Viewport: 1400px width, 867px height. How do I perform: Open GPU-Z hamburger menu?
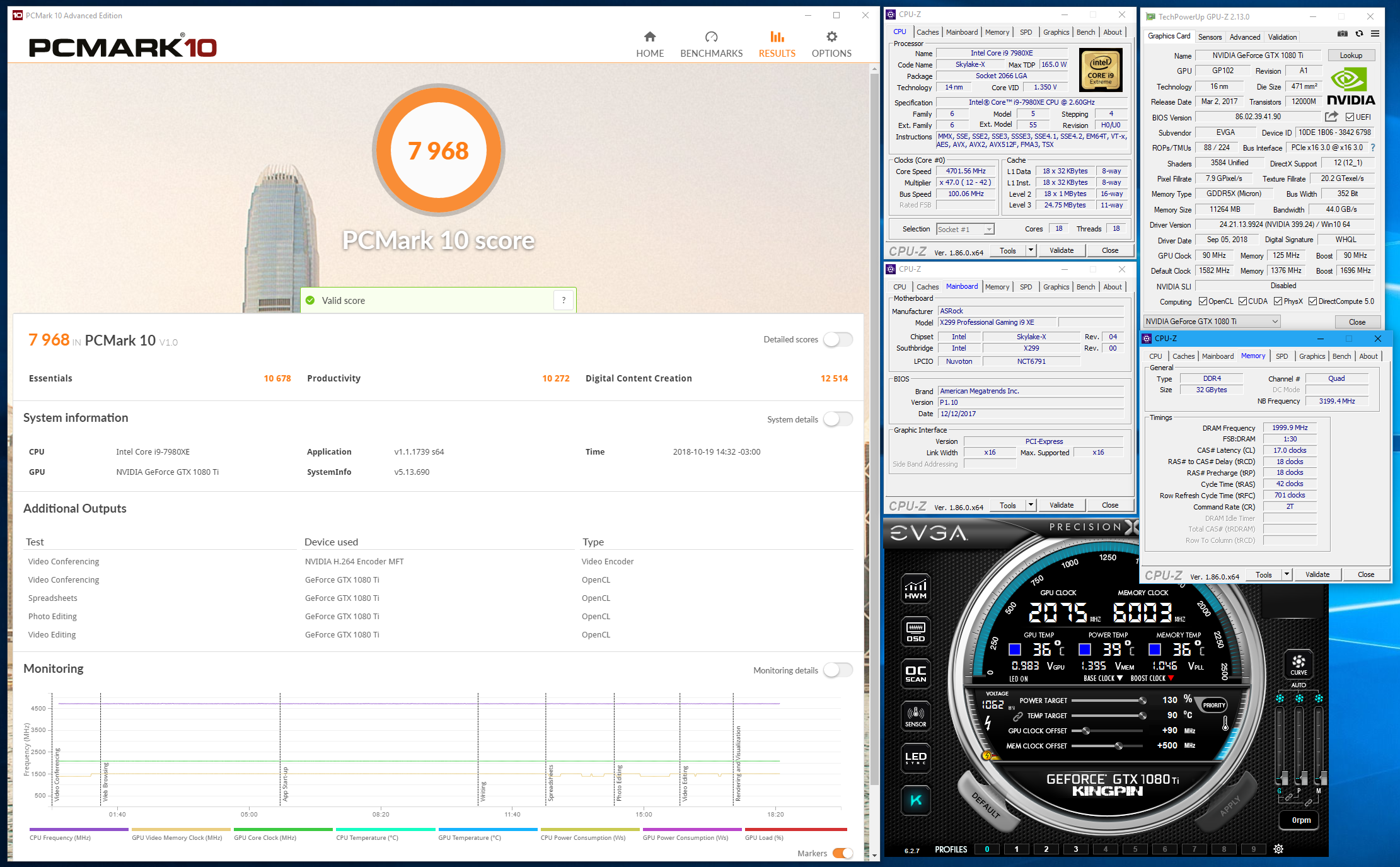pos(1375,33)
